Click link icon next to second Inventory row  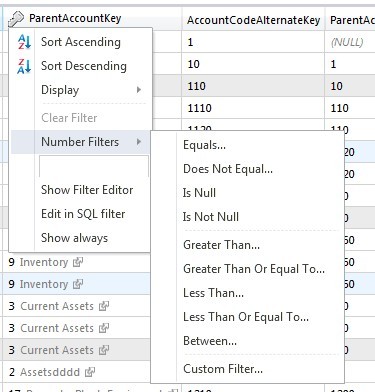(x=78, y=284)
